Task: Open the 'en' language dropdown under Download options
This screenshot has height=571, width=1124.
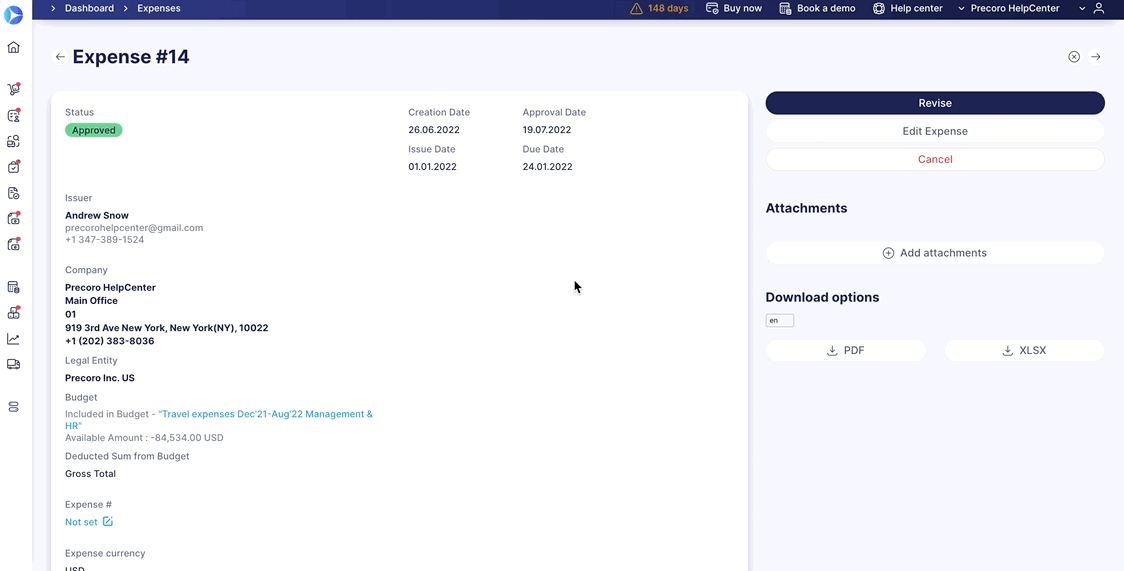Action: [779, 320]
